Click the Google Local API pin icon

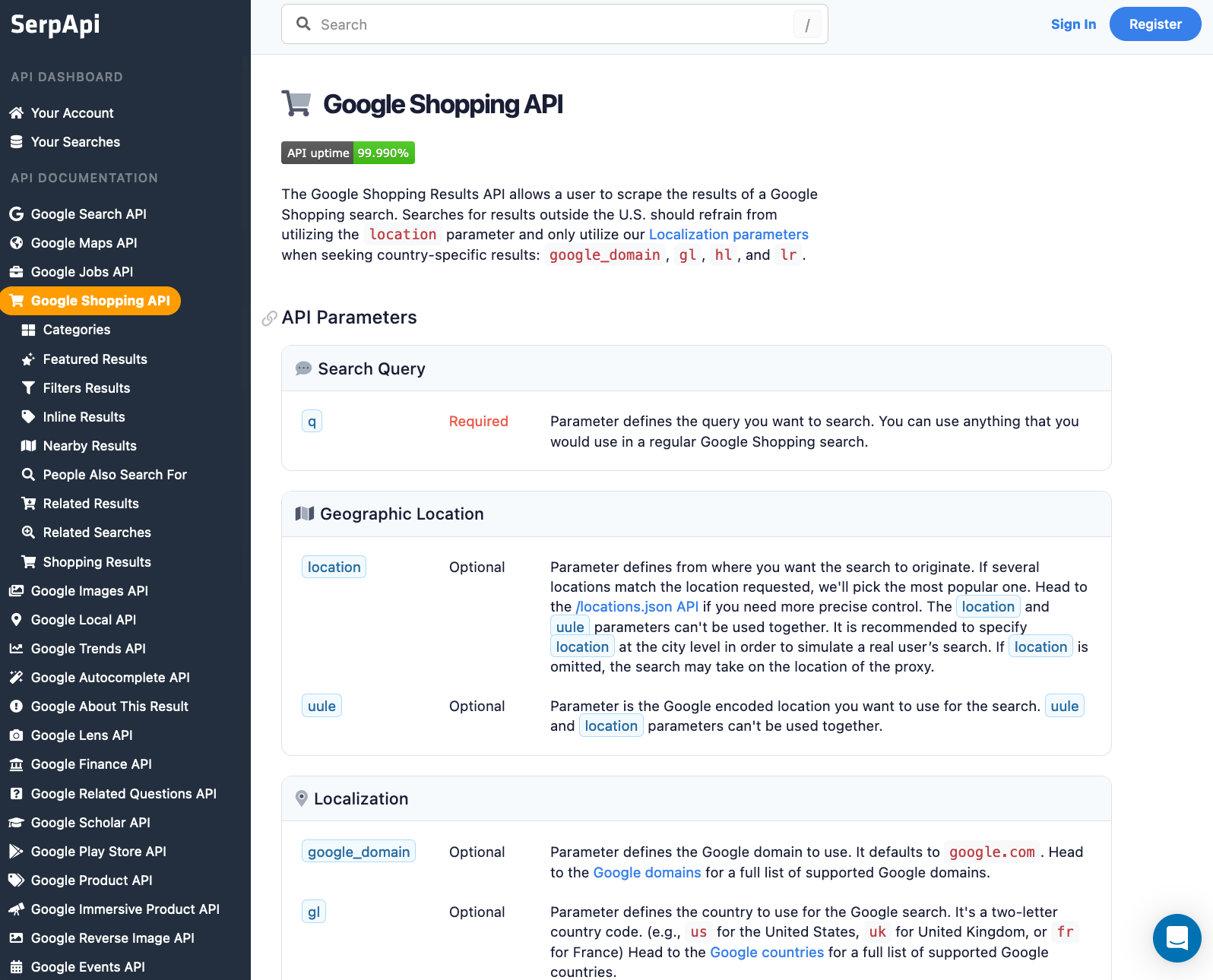tap(17, 620)
